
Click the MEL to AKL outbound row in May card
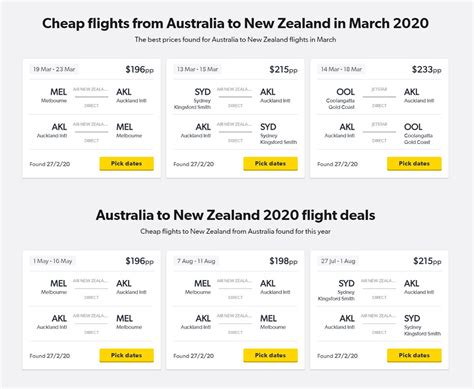click(92, 289)
